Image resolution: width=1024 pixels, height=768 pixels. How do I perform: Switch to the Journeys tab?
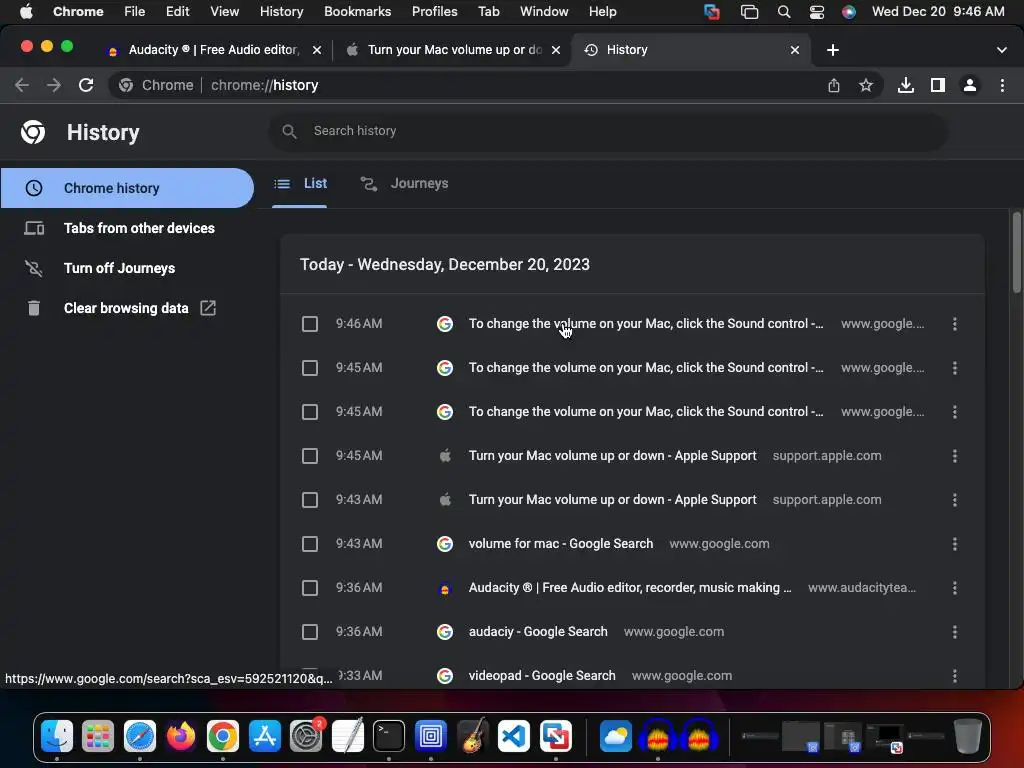(404, 184)
